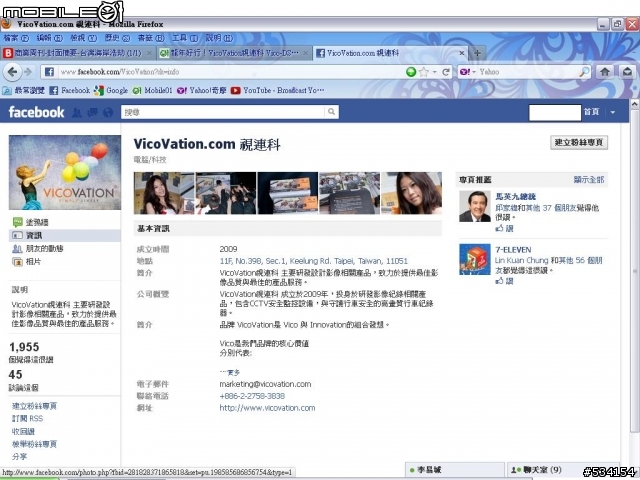
Task: Open the 聊天室 chat bar
Action: pos(564,470)
